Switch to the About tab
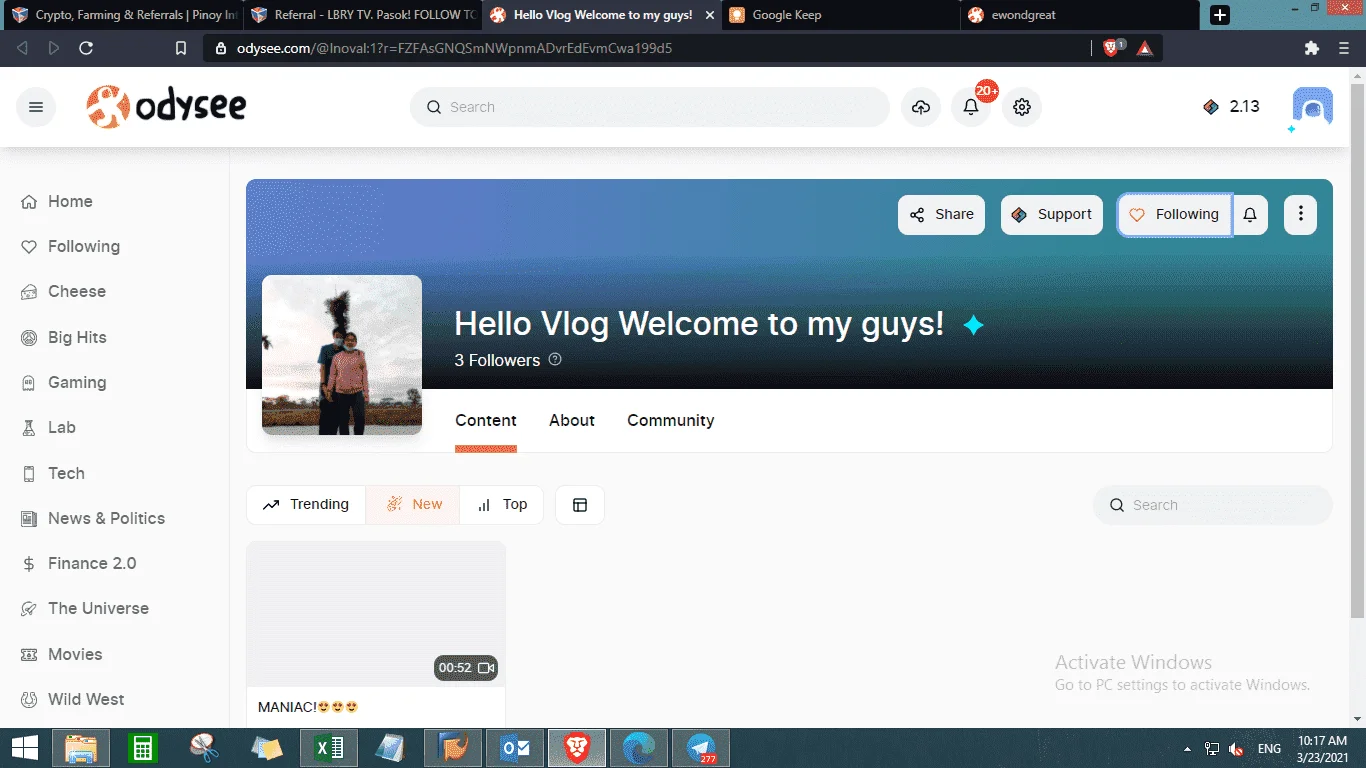This screenshot has width=1366, height=768. [x=572, y=420]
